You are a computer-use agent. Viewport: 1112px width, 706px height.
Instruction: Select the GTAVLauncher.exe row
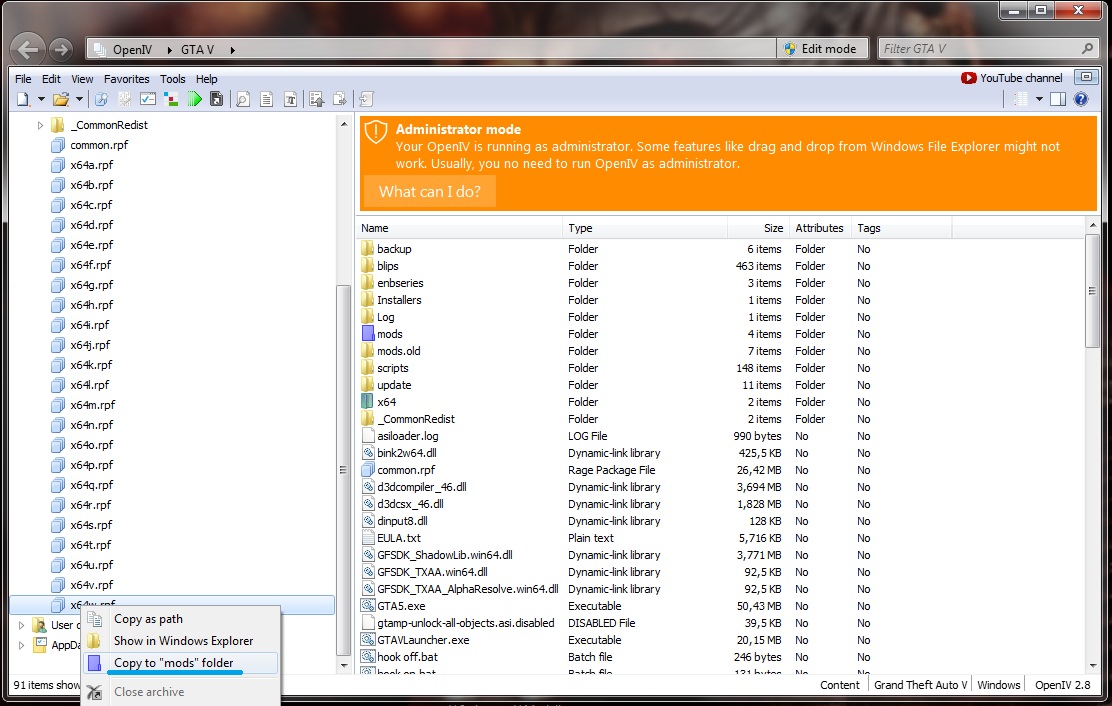click(x=720, y=640)
